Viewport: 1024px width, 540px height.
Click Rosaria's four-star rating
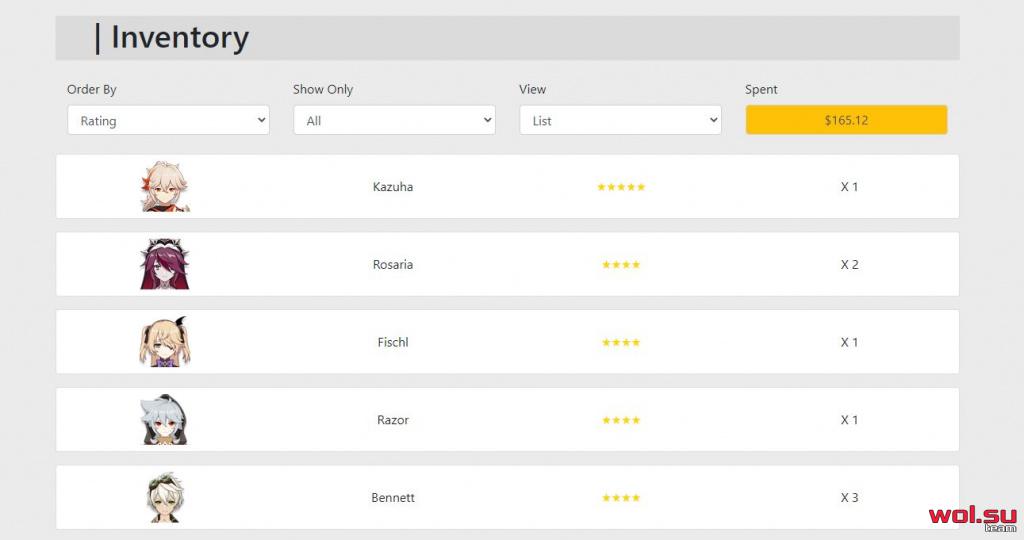(621, 264)
